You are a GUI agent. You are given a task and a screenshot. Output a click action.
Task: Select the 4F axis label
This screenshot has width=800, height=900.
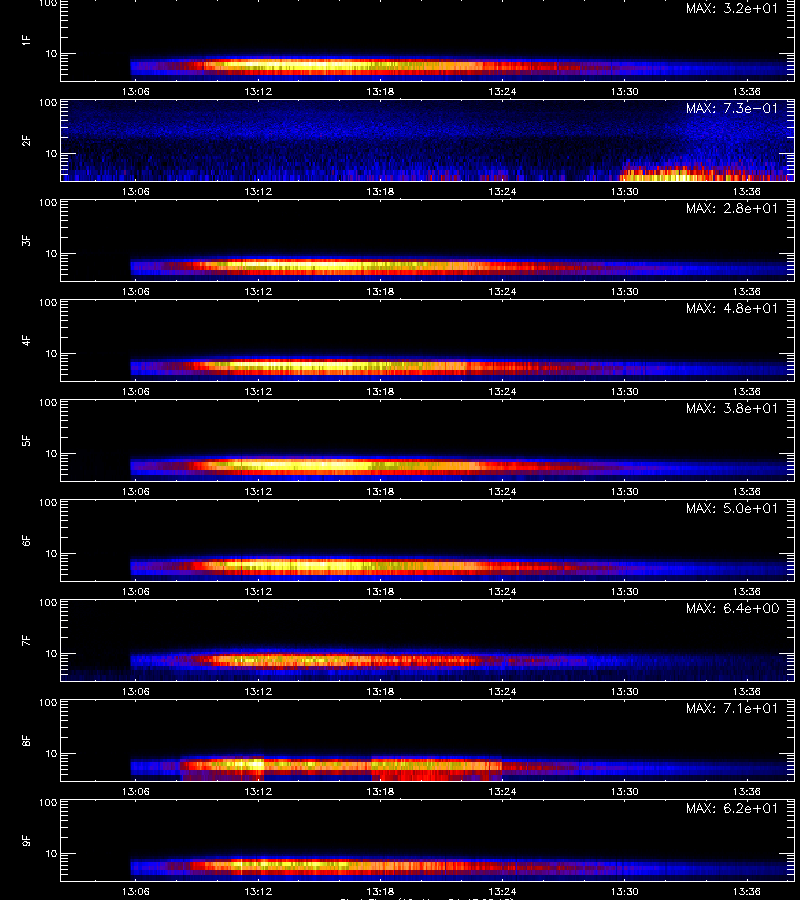26,340
